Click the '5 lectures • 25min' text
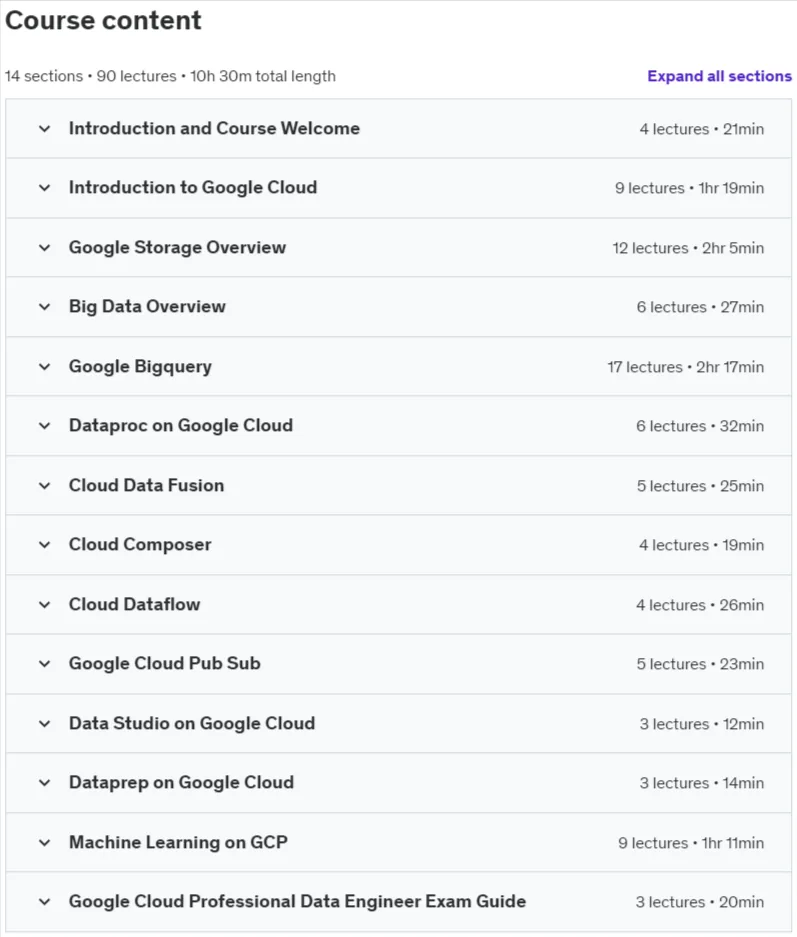 700,486
